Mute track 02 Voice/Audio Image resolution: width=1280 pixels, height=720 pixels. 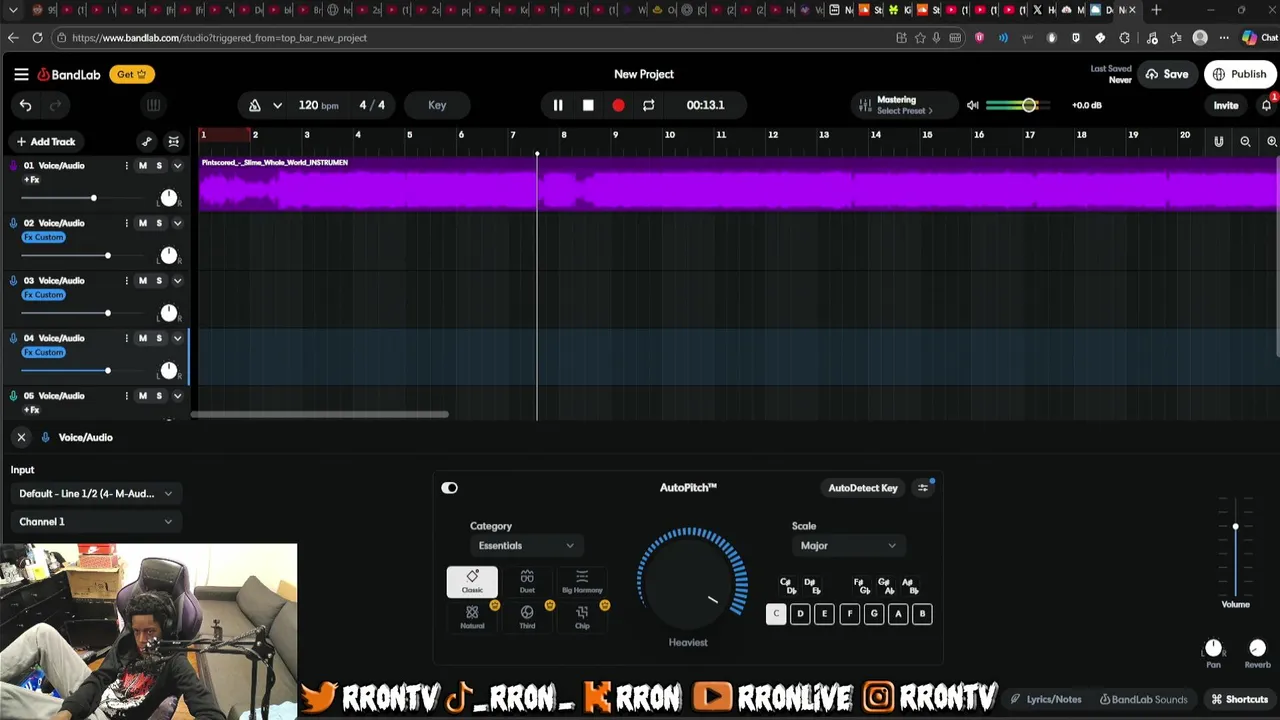coord(142,223)
